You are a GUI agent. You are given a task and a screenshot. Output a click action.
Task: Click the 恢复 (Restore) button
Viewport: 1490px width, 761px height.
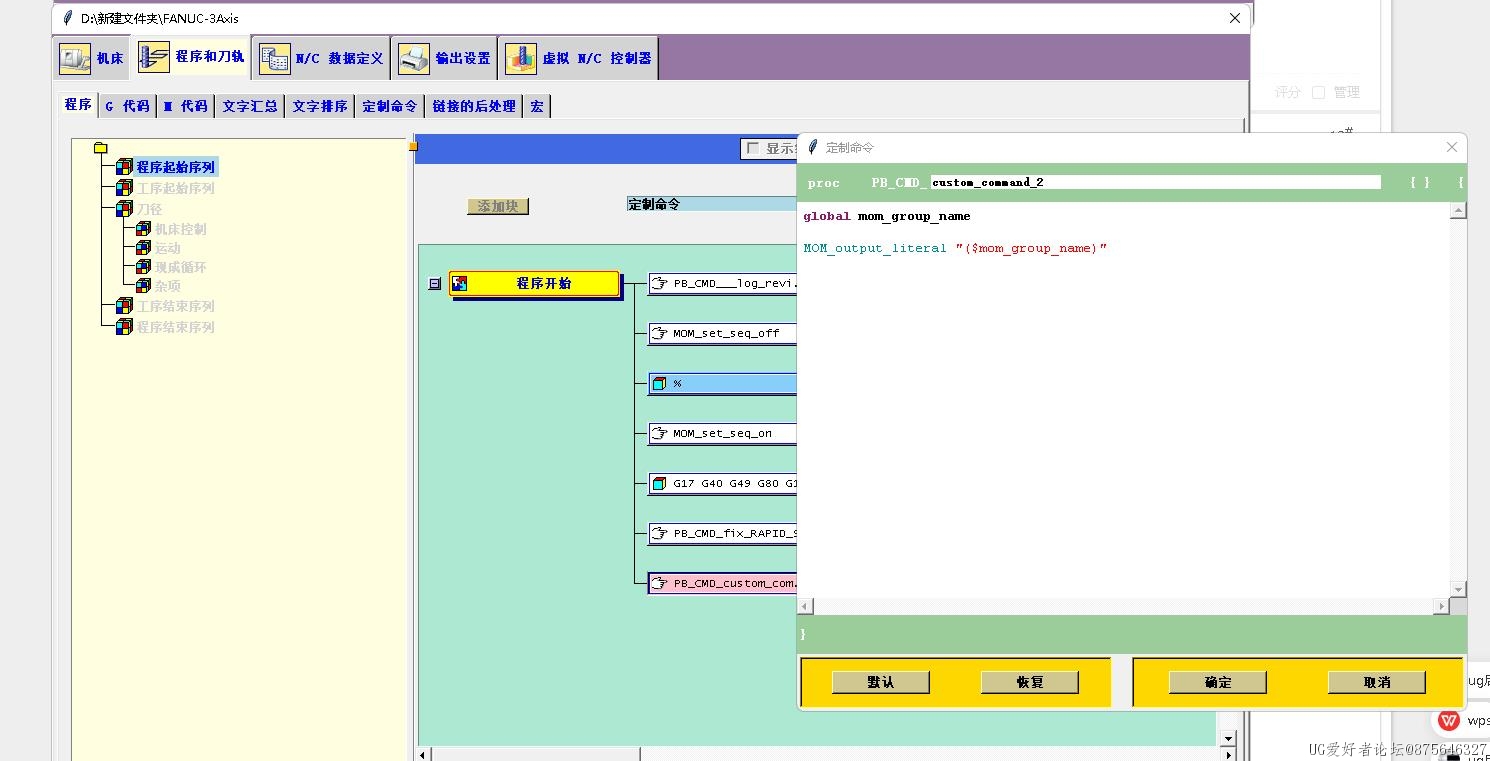[x=1030, y=682]
